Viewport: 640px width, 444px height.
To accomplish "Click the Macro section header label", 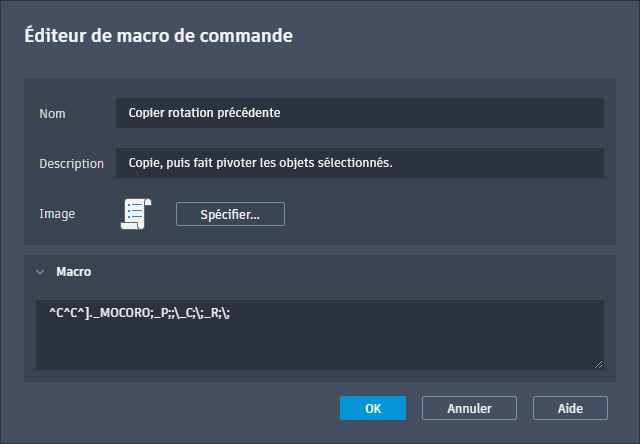I will [74, 271].
